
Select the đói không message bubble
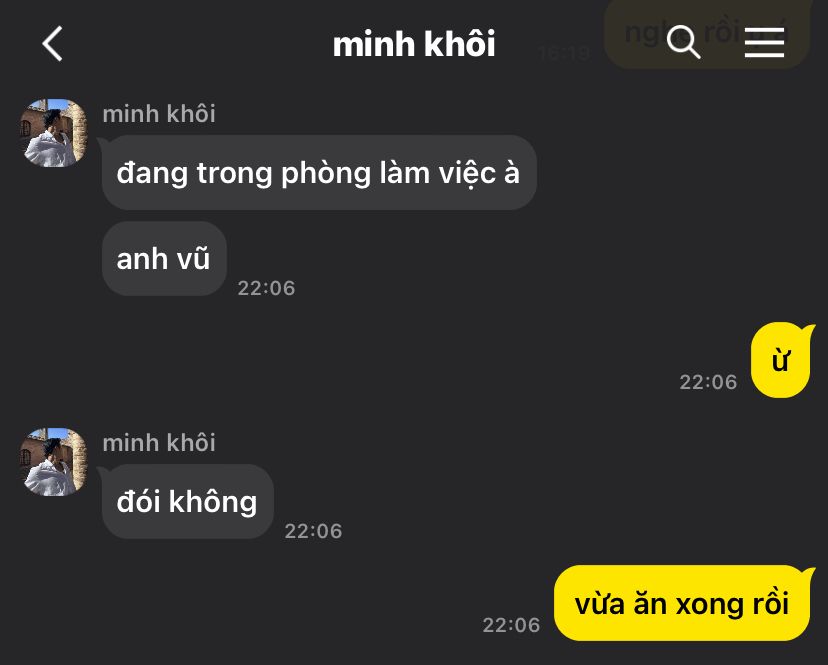tap(187, 501)
